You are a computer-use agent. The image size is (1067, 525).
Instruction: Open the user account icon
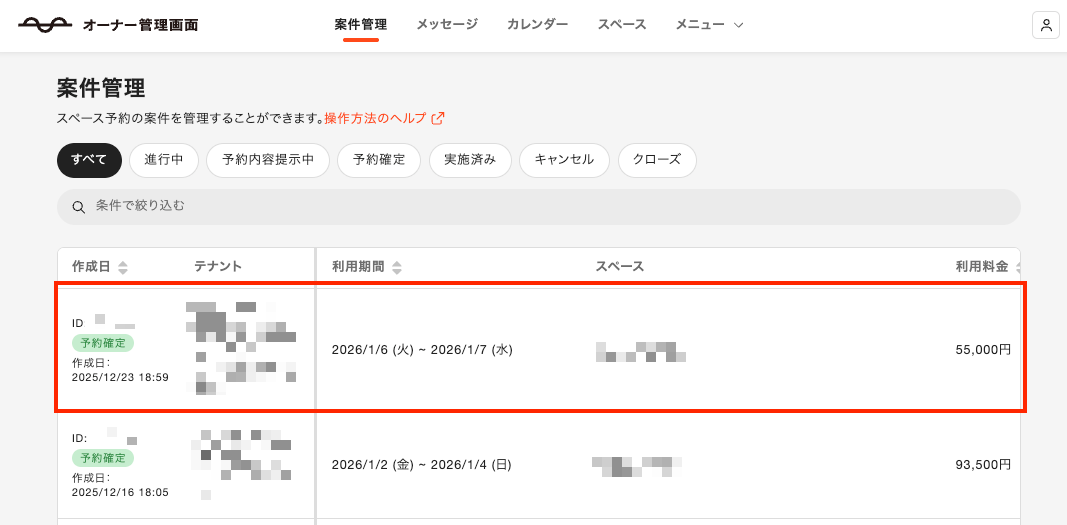(x=1045, y=25)
